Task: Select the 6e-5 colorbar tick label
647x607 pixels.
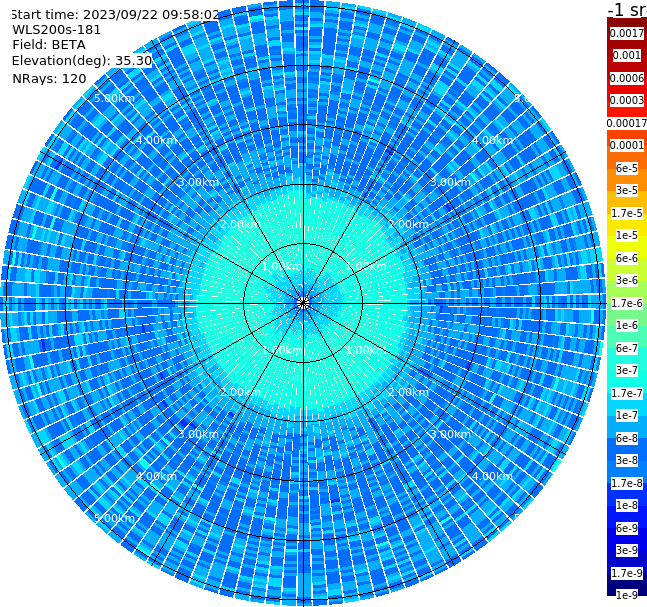Action: 627,168
